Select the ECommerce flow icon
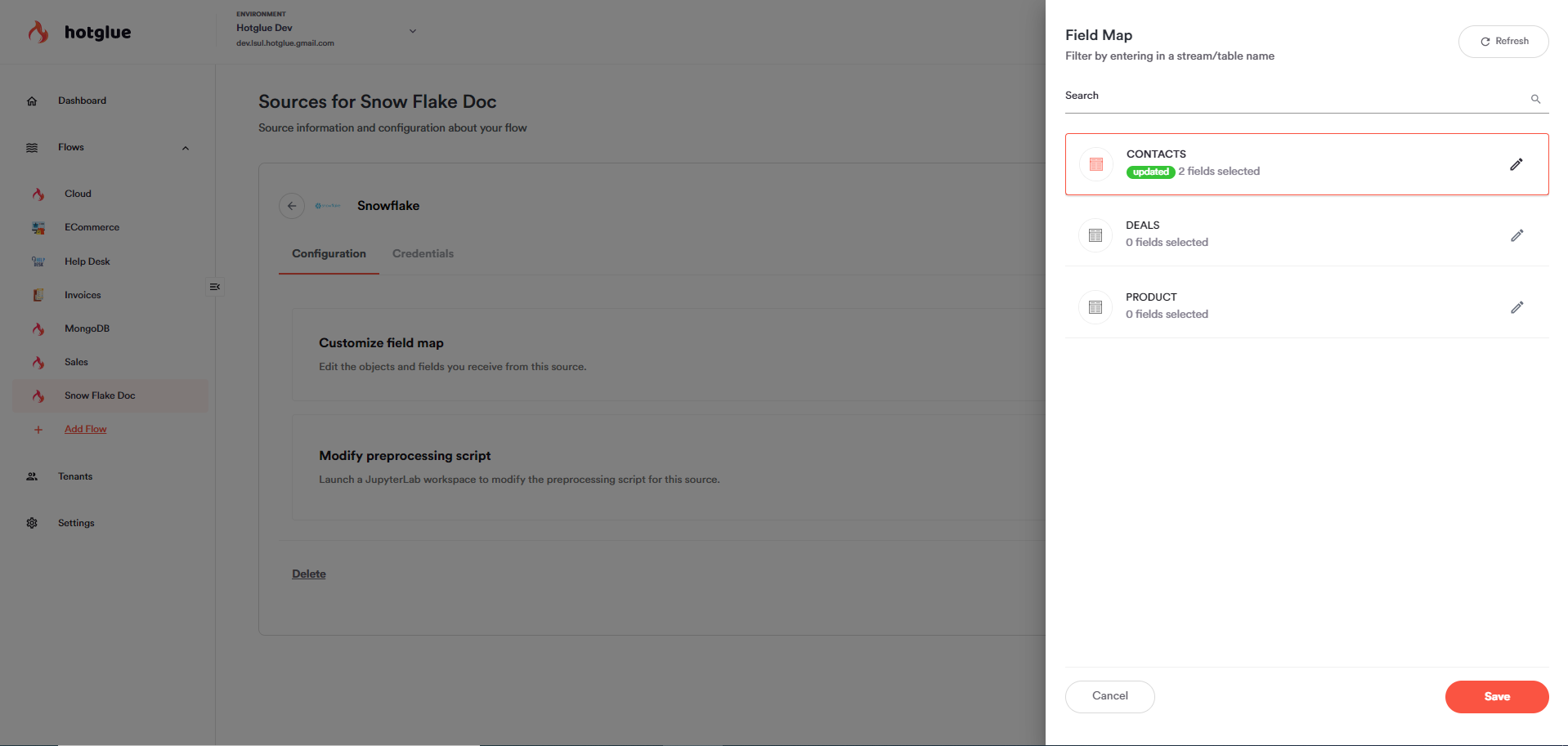 [x=38, y=228]
